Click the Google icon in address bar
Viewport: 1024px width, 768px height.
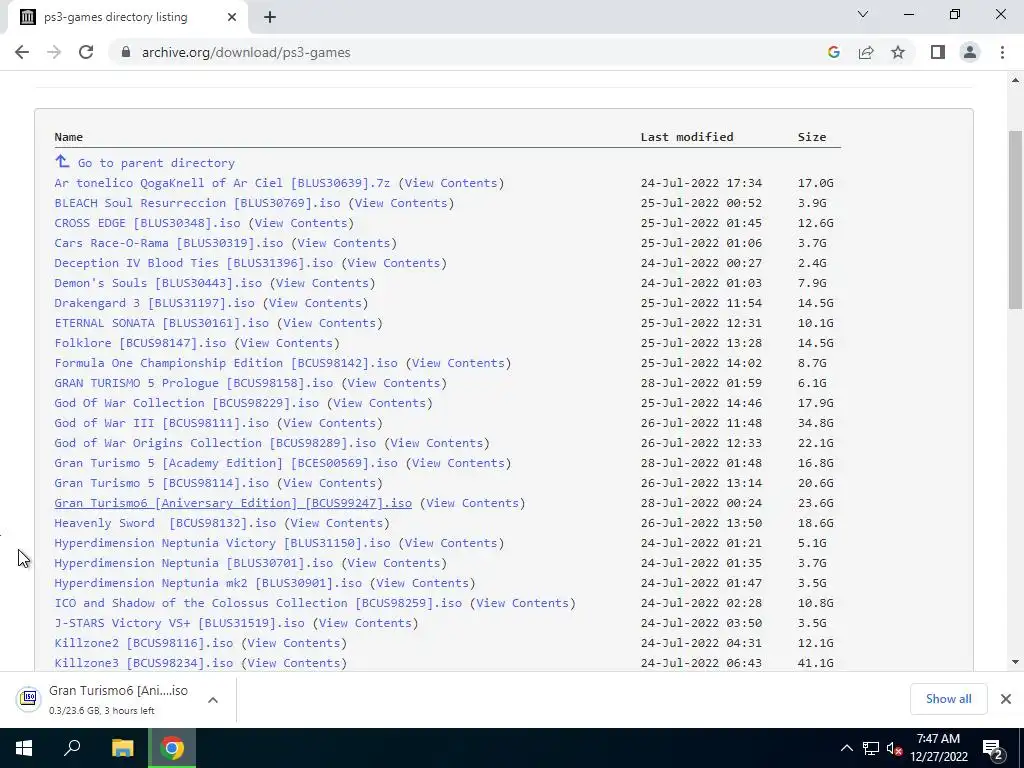point(833,52)
